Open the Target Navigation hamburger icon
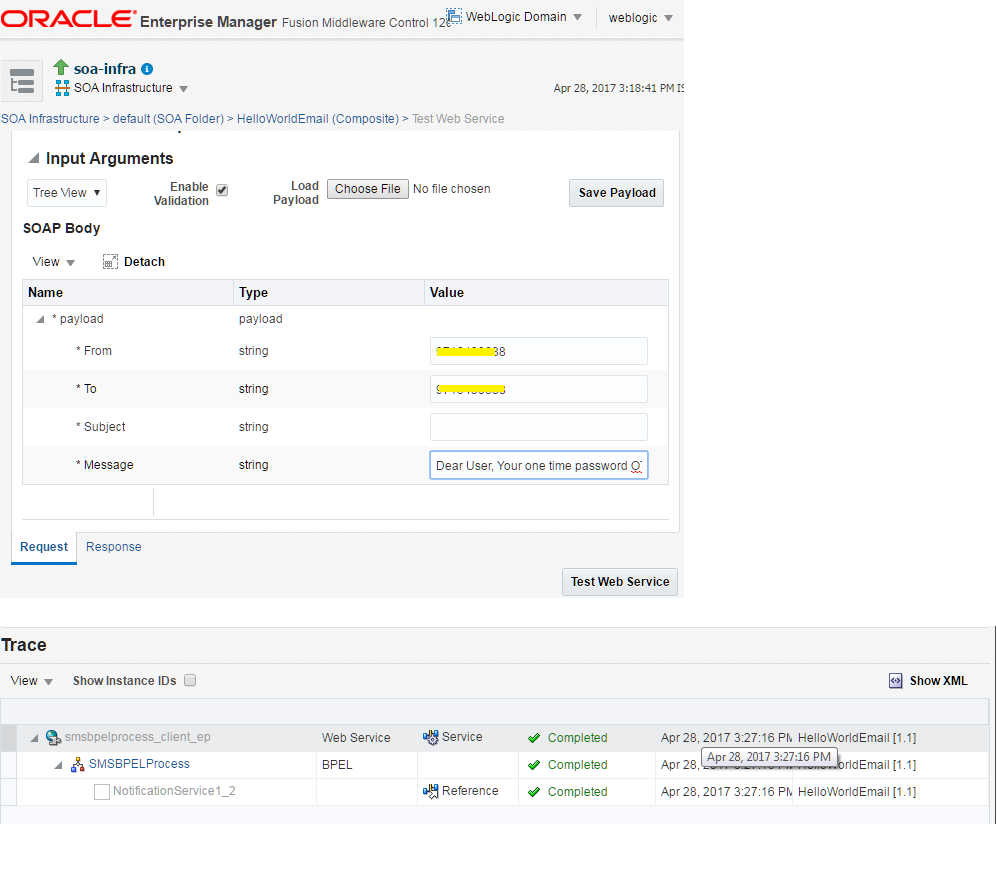The image size is (997, 882). pos(21,81)
